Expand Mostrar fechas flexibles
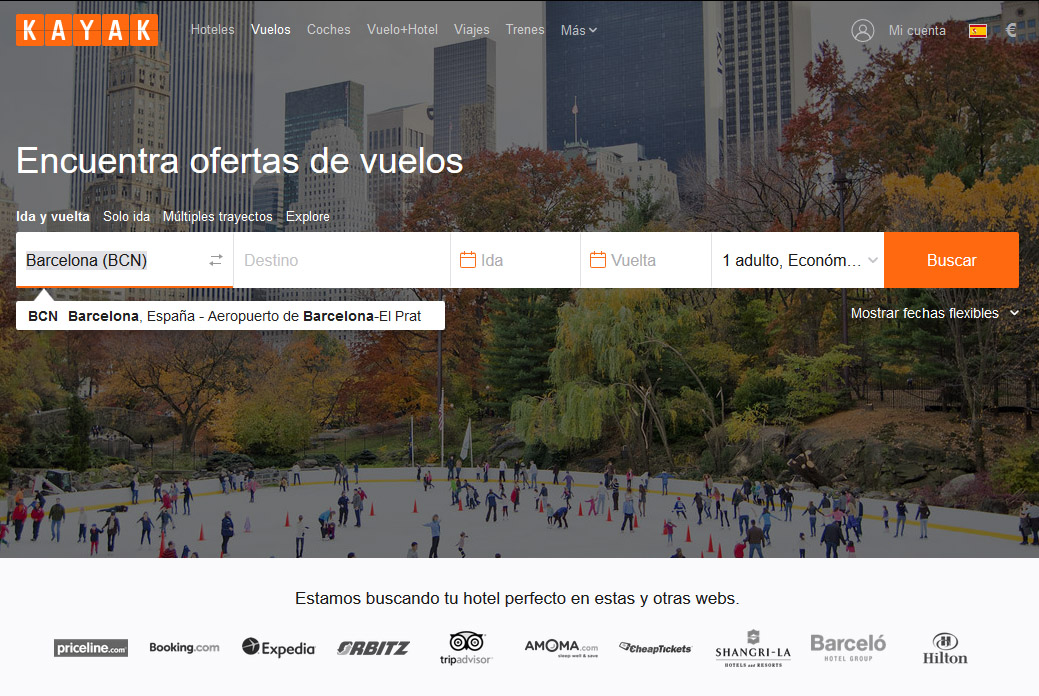The height and width of the screenshot is (696, 1039). pos(934,313)
